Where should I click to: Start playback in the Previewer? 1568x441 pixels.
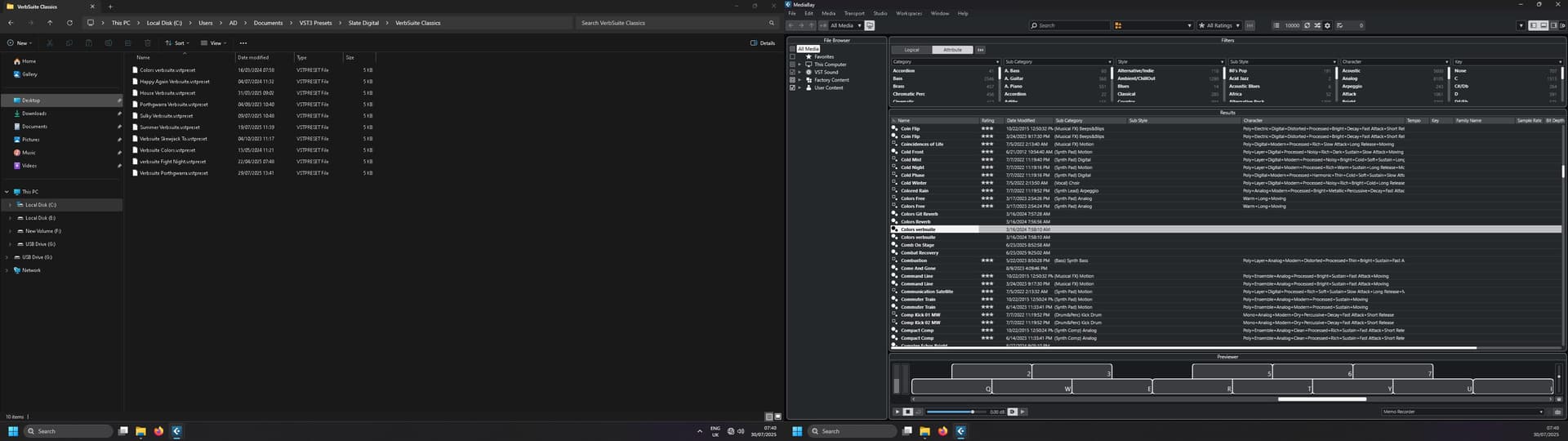tap(897, 412)
